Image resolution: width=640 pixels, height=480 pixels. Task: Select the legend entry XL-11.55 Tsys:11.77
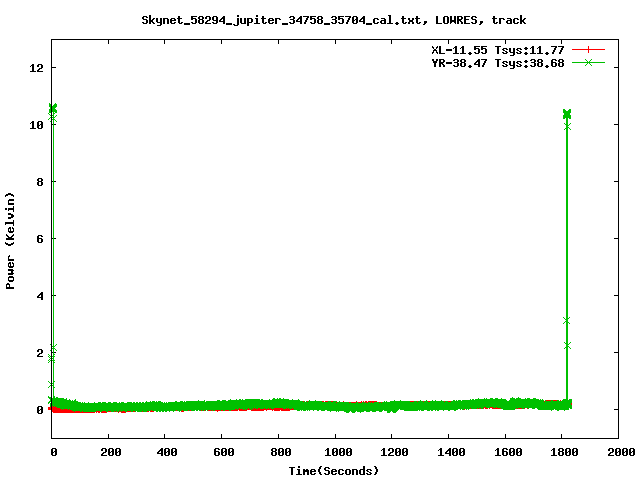(498, 50)
